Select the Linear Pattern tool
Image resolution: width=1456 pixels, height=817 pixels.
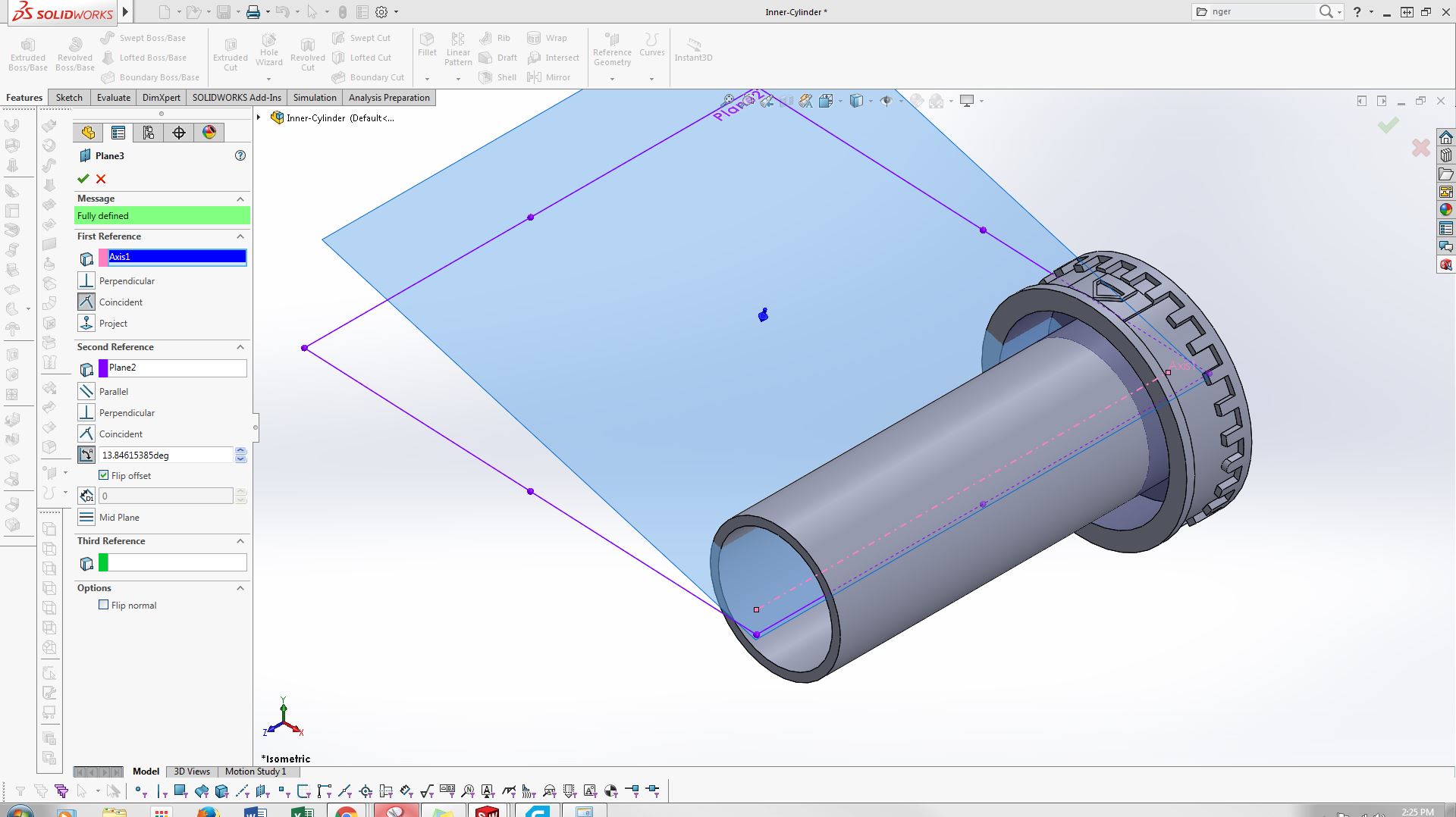458,49
